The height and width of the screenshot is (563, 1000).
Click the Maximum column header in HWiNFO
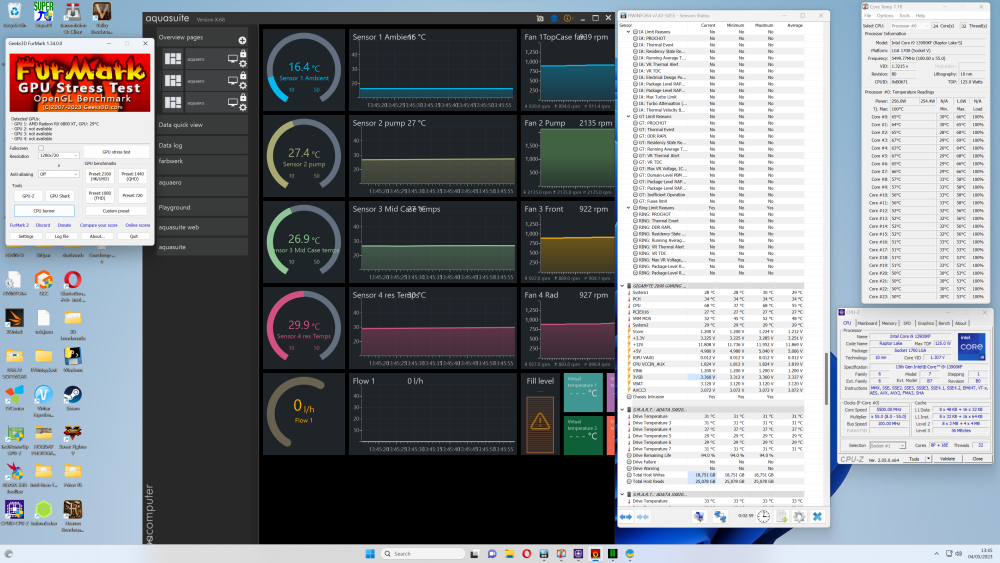pyautogui.click(x=764, y=26)
